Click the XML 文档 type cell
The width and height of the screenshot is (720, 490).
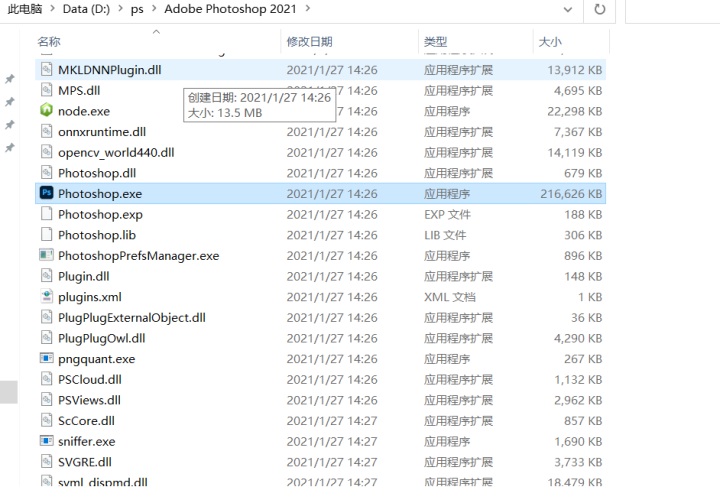pyautogui.click(x=450, y=297)
